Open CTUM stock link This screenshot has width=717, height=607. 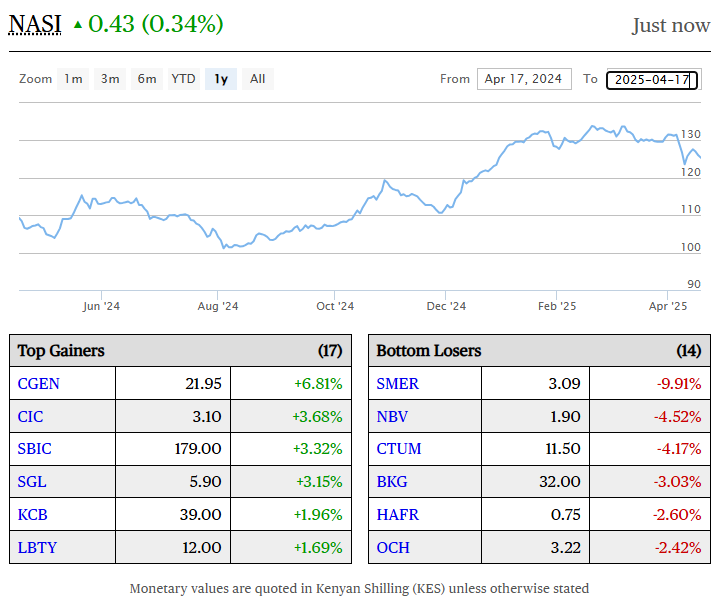pos(398,449)
